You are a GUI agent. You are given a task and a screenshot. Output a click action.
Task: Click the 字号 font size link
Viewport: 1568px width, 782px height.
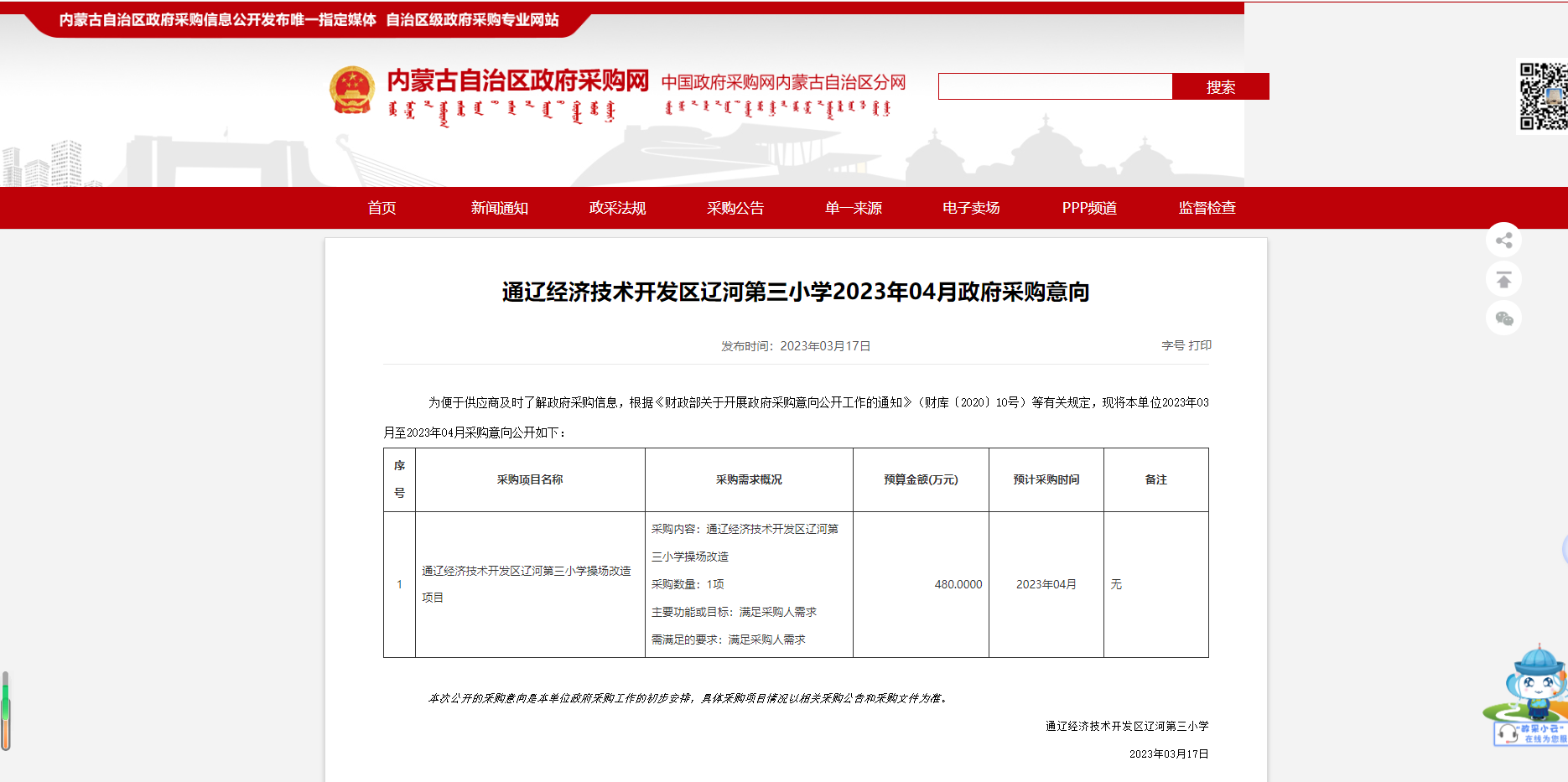tap(1172, 345)
